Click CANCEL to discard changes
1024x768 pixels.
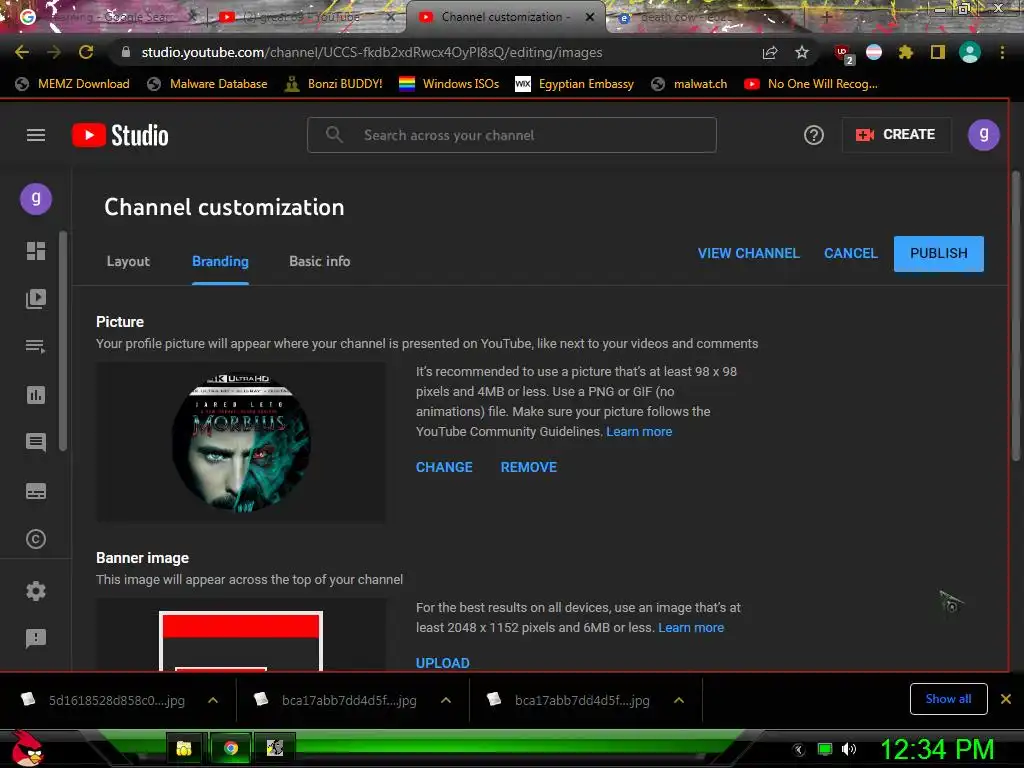click(x=850, y=253)
